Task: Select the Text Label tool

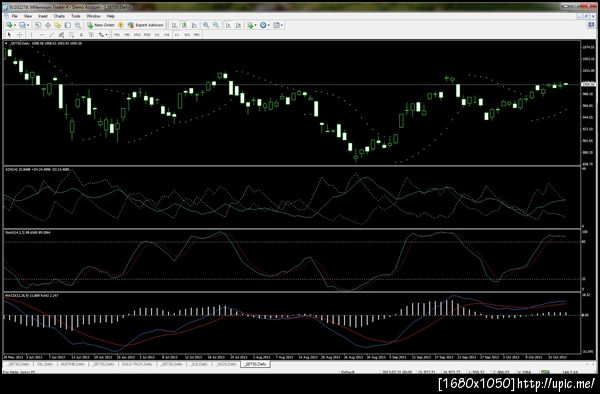Action: click(x=91, y=34)
